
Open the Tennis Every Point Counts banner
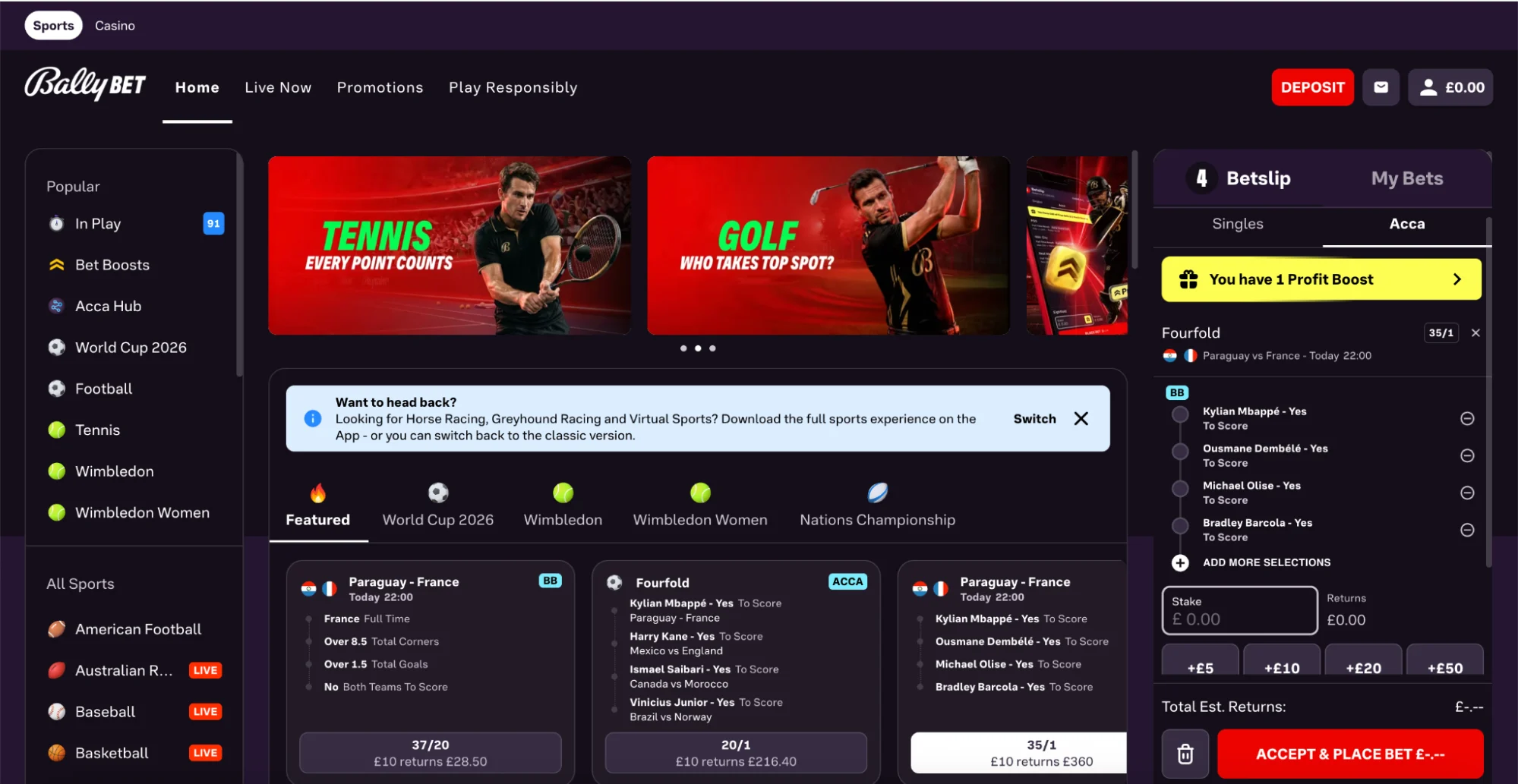click(x=450, y=245)
